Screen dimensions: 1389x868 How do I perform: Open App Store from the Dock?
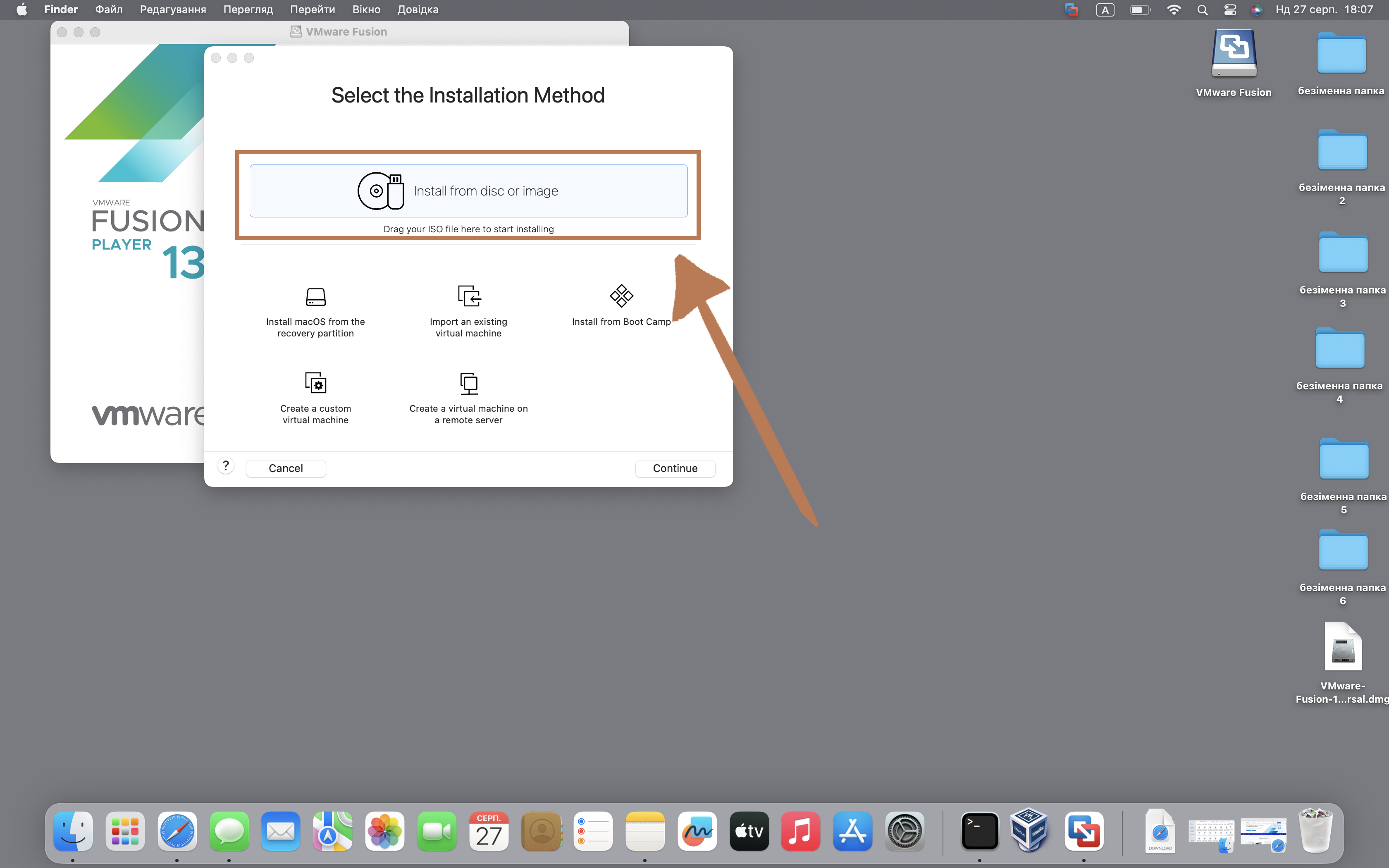853,831
